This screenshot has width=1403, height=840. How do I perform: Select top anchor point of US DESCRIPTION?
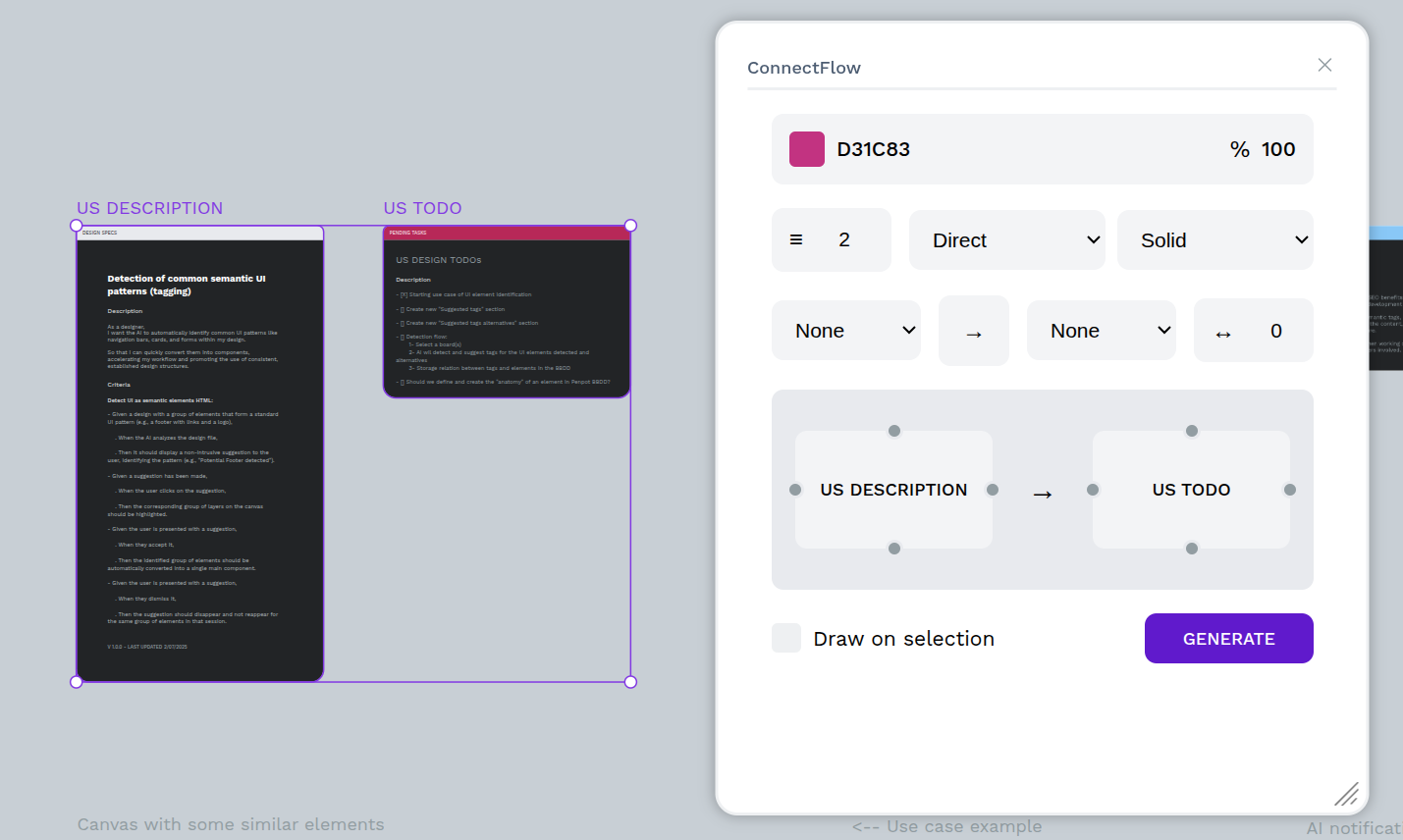[894, 431]
